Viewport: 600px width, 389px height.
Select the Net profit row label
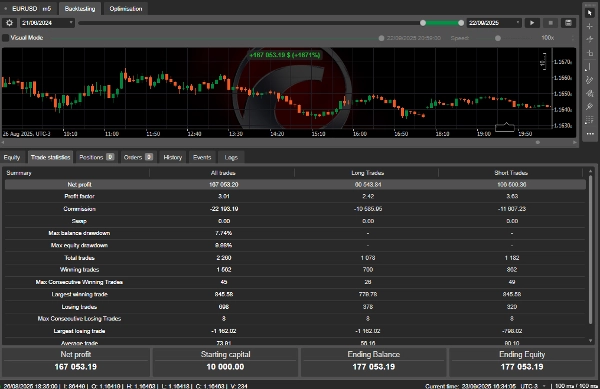[79, 184]
